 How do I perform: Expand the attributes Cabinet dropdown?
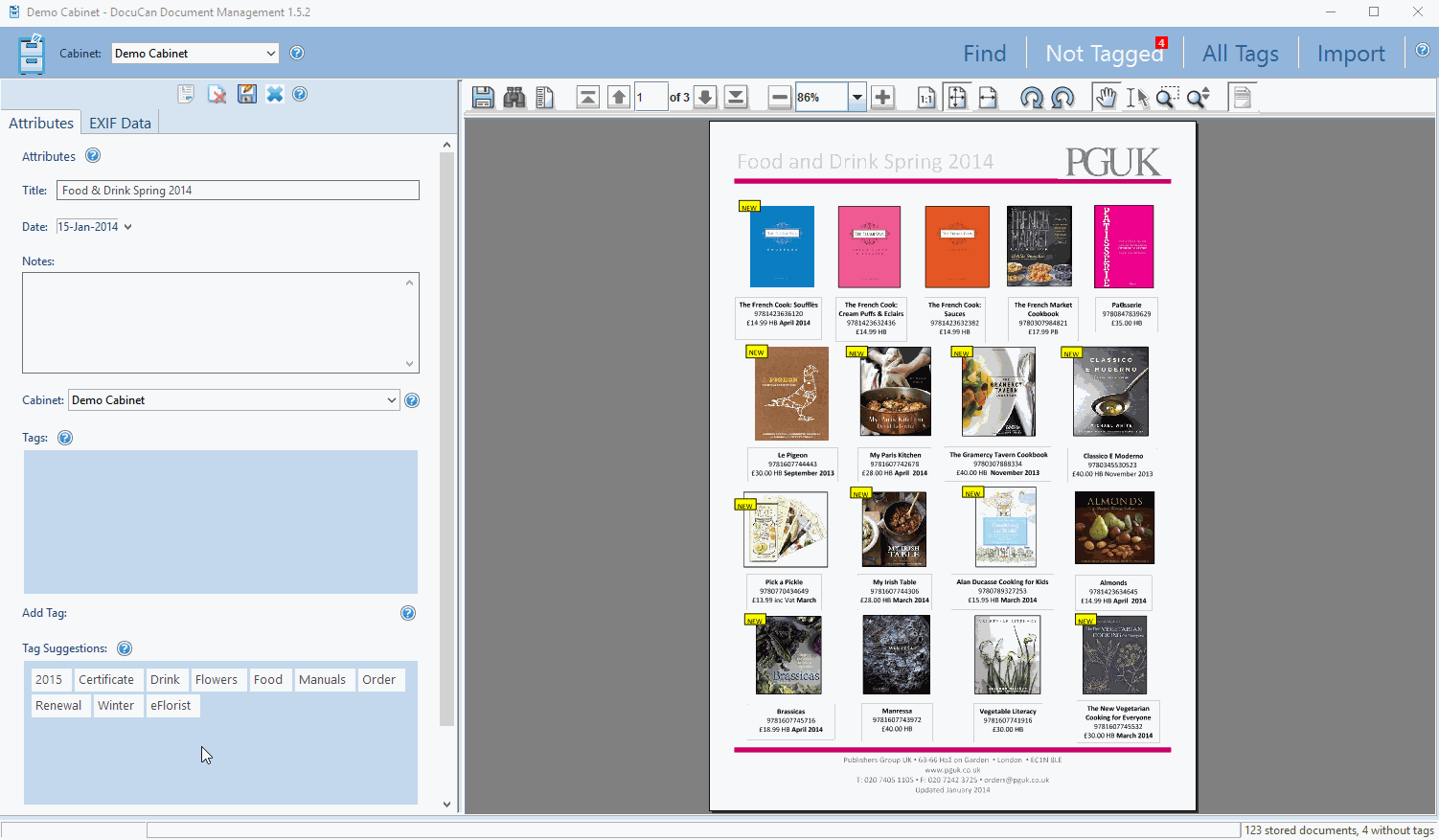pos(391,400)
